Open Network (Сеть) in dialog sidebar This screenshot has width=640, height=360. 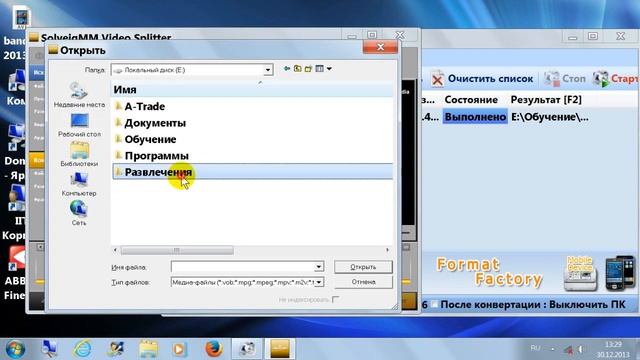tap(79, 213)
